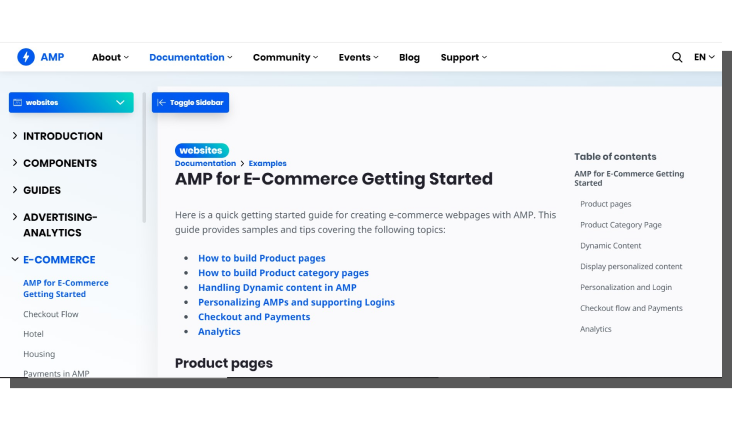Open the Support menu
The height and width of the screenshot is (429, 732).
pyautogui.click(x=464, y=57)
